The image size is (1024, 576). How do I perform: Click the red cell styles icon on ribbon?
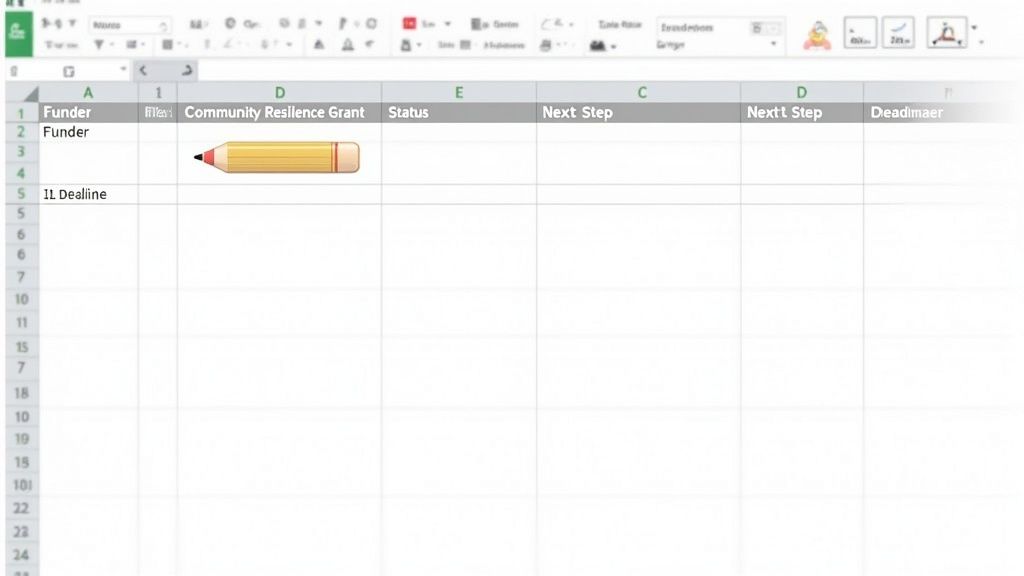[409, 21]
